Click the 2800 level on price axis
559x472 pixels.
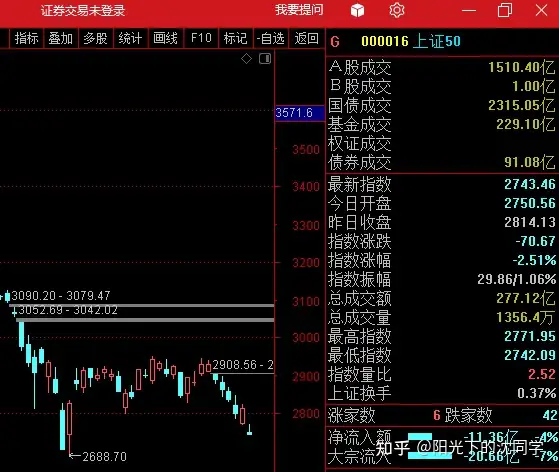pyautogui.click(x=306, y=414)
